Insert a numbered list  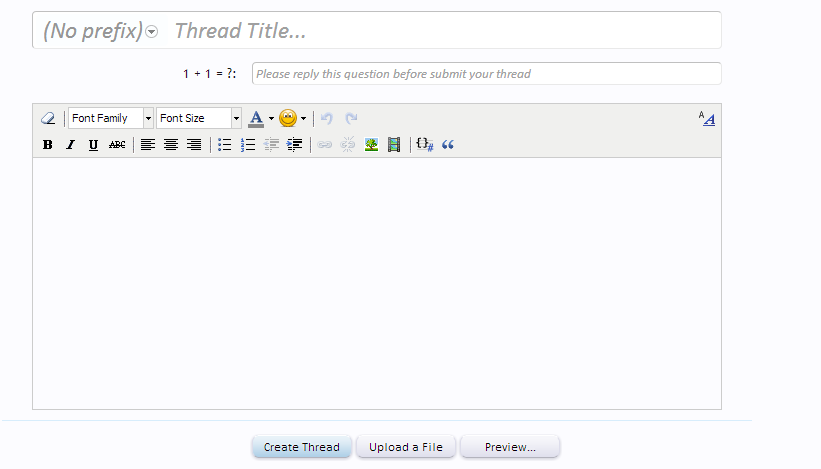(x=248, y=145)
